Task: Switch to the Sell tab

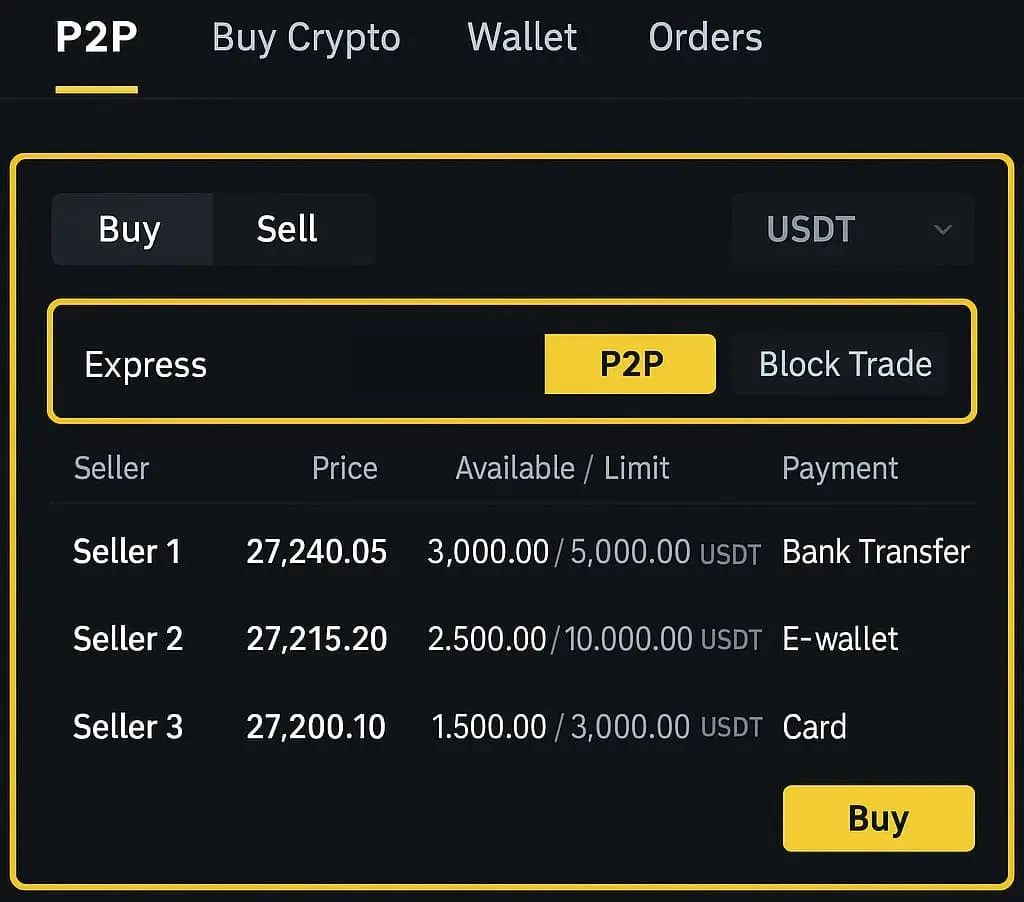Action: pos(287,229)
